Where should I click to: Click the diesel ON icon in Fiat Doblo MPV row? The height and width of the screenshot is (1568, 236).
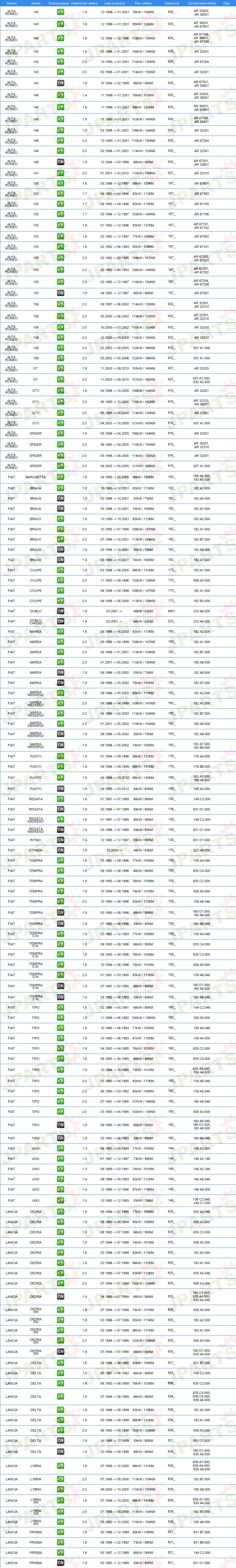60,611
